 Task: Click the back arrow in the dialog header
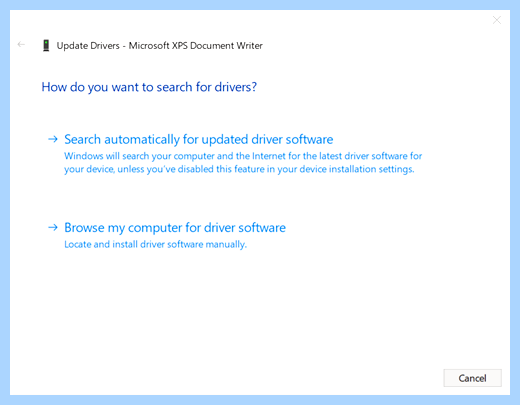pyautogui.click(x=21, y=44)
